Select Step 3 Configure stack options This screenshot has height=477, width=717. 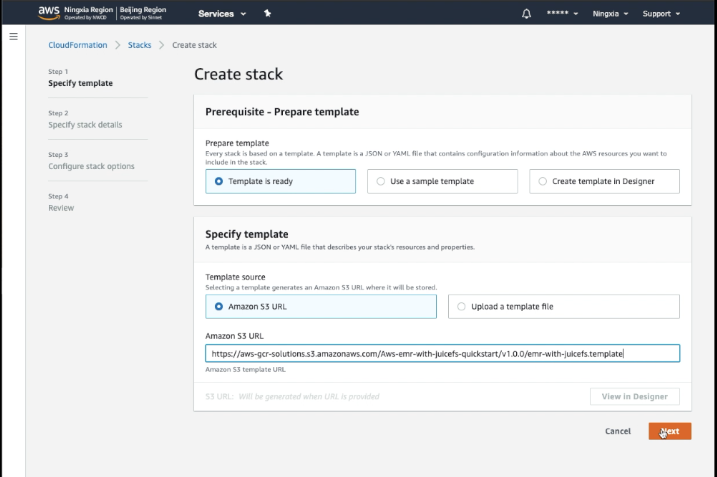coord(91,161)
